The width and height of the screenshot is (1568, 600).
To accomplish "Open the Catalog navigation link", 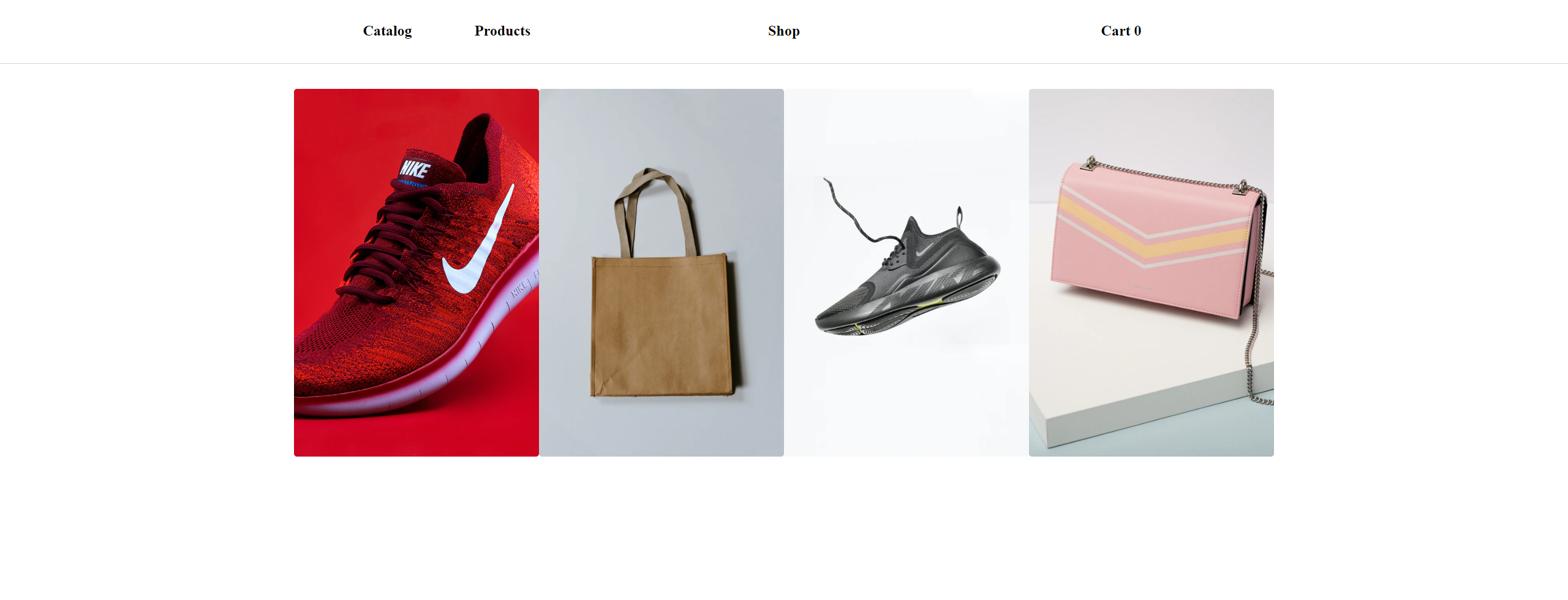I will pyautogui.click(x=387, y=31).
